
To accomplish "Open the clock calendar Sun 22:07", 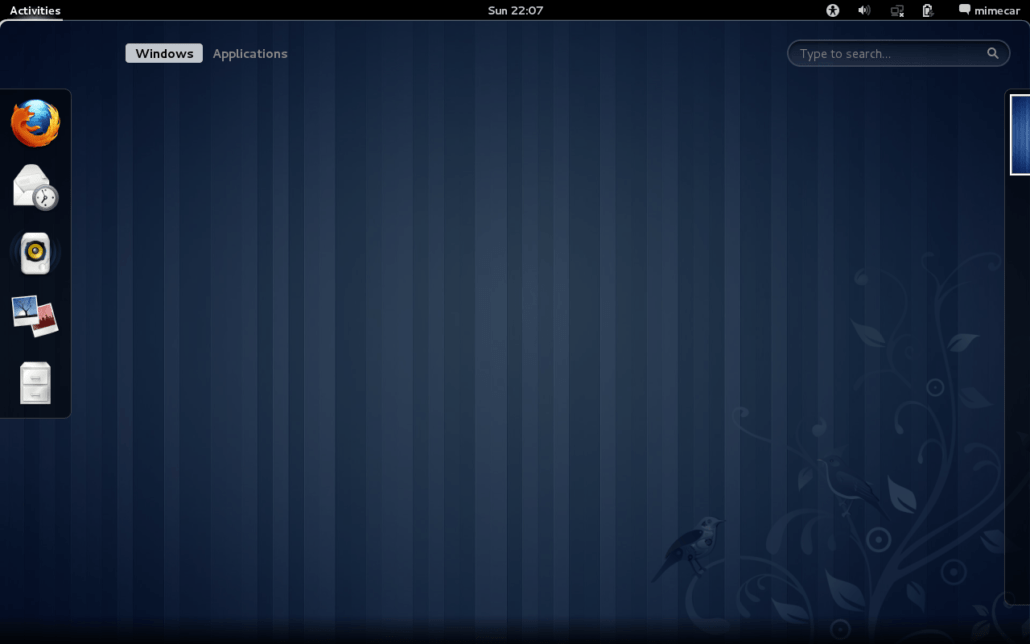I will click(x=515, y=11).
